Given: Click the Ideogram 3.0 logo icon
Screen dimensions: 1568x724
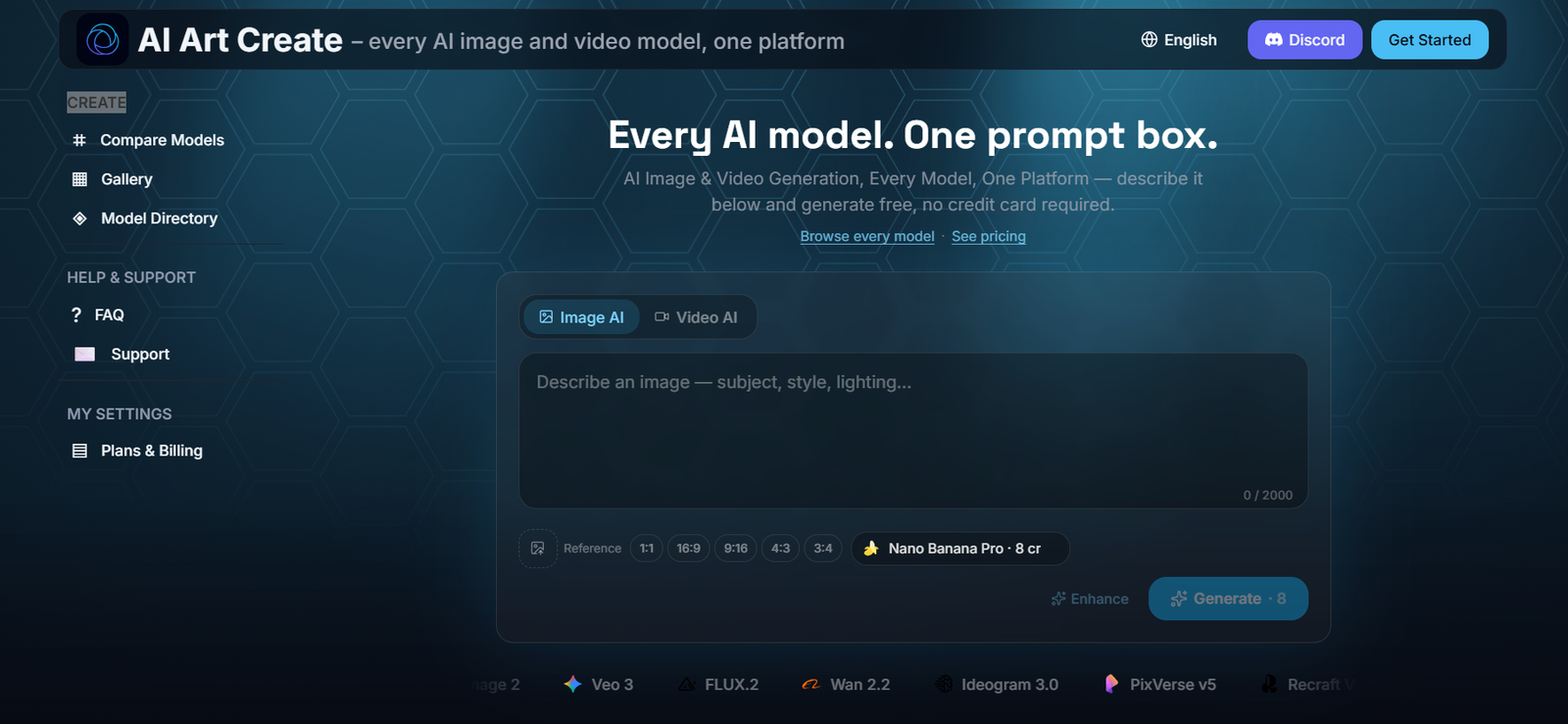Looking at the screenshot, I should coord(944,684).
